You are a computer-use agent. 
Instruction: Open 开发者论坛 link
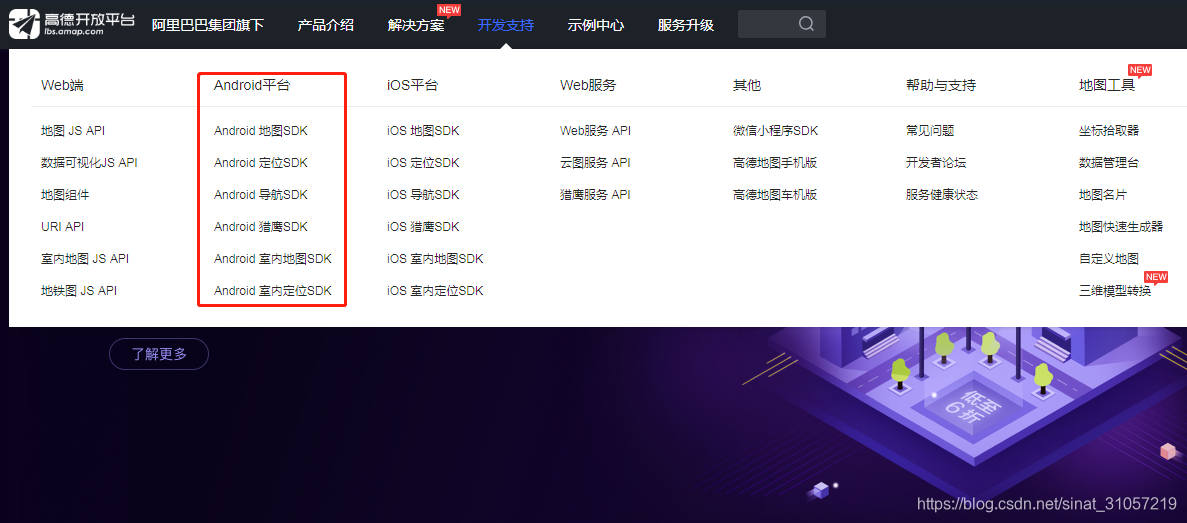[936, 163]
